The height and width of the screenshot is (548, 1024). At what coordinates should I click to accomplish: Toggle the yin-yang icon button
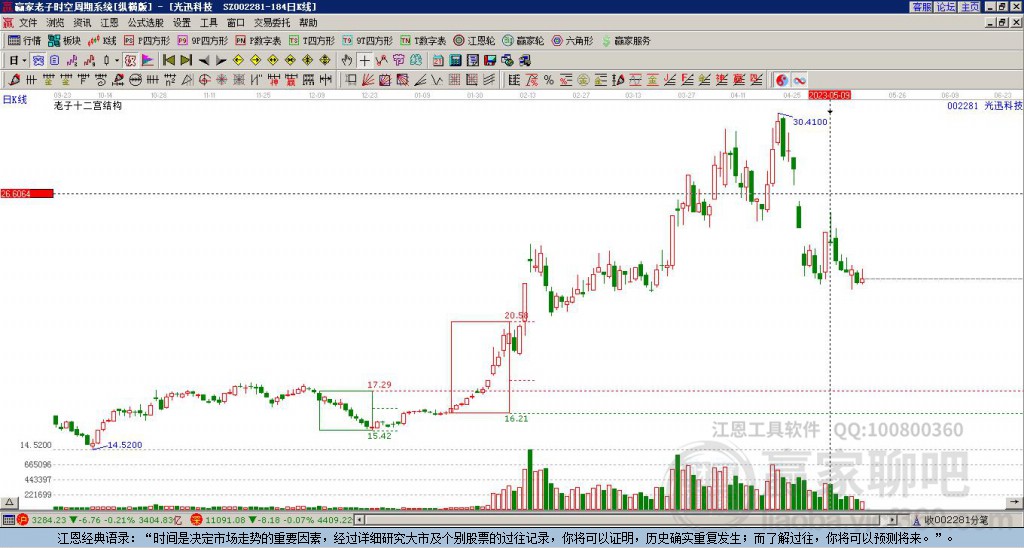coord(782,80)
